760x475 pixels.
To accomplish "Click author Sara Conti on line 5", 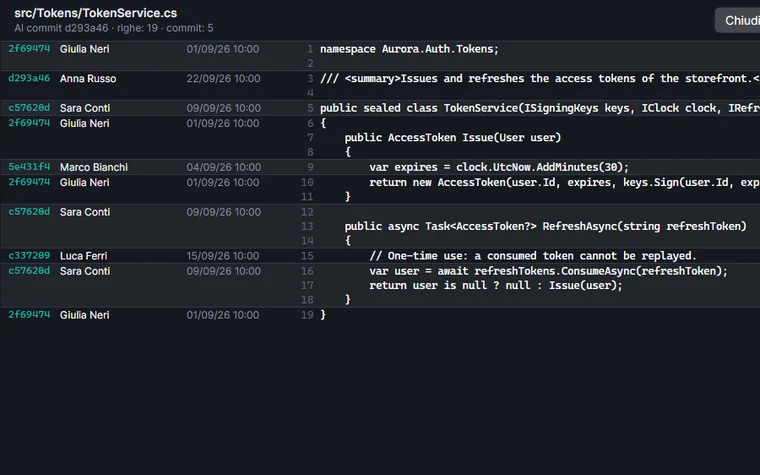I will click(85, 108).
